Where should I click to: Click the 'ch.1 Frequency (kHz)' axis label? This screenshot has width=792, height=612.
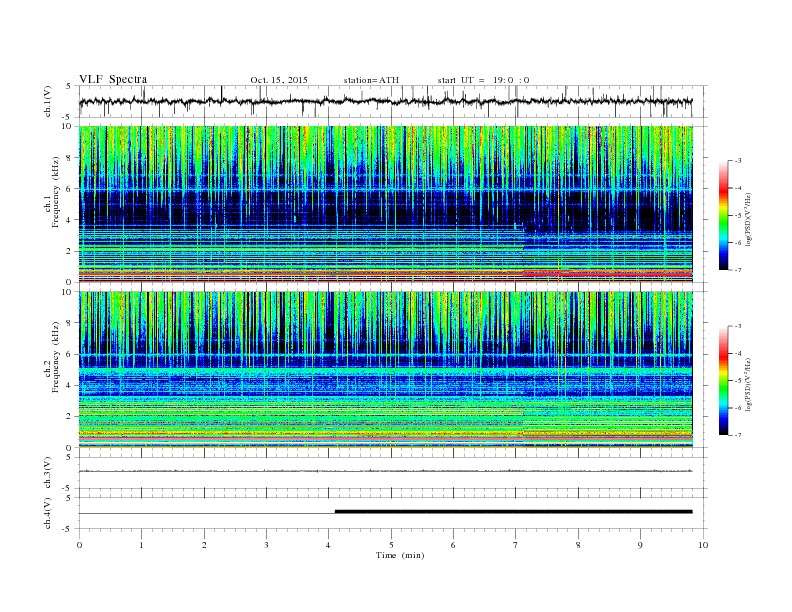coord(53,204)
